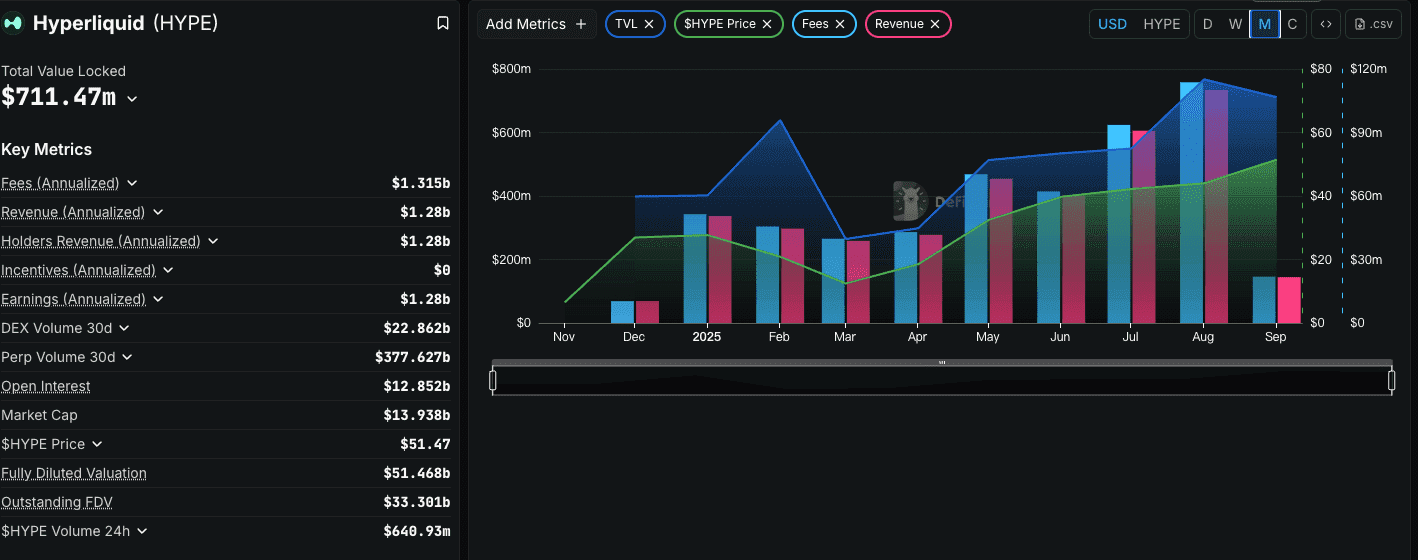Expand the Earnings (Annualized) row
The image size is (1418, 560).
pos(158,299)
